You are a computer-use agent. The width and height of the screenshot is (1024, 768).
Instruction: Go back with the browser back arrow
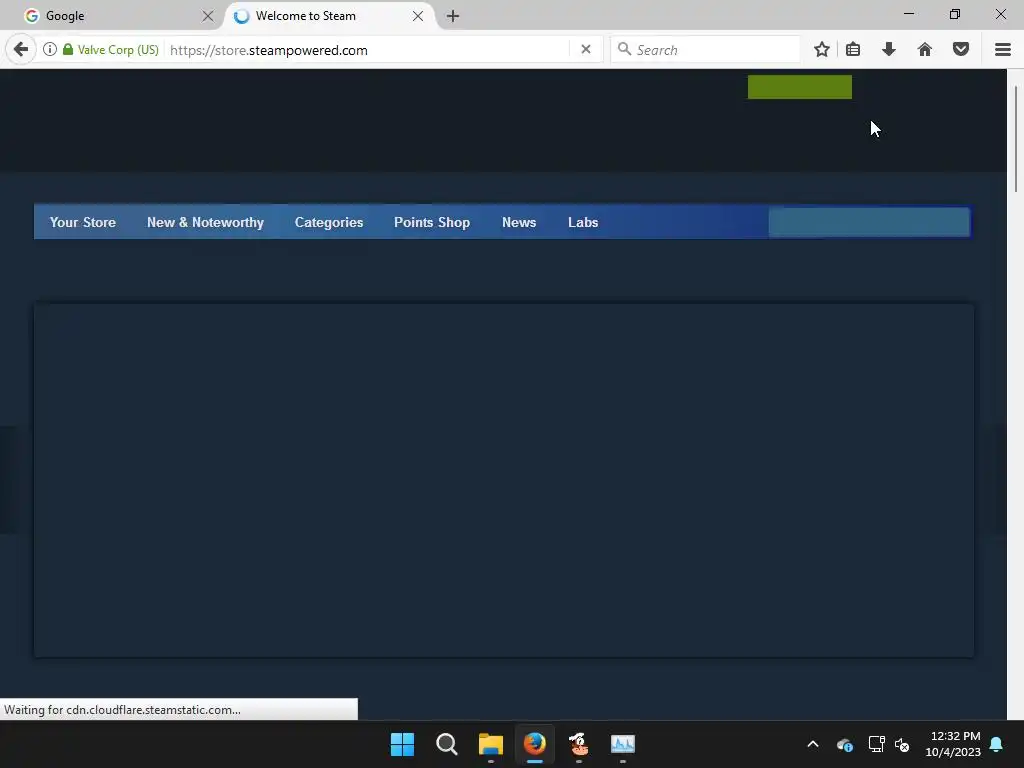click(21, 50)
